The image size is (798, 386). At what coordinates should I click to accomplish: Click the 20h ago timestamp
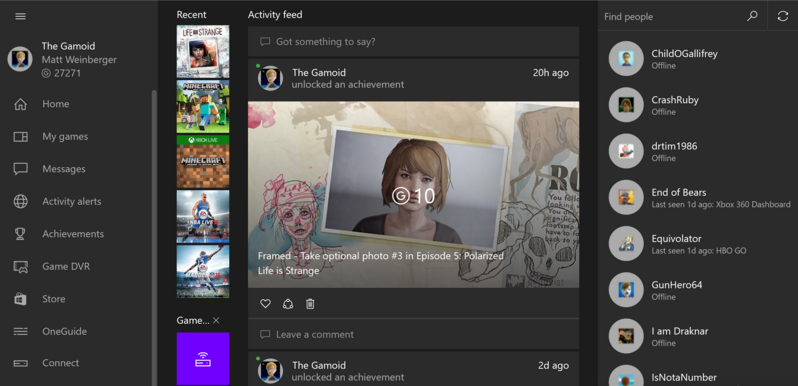(x=551, y=73)
